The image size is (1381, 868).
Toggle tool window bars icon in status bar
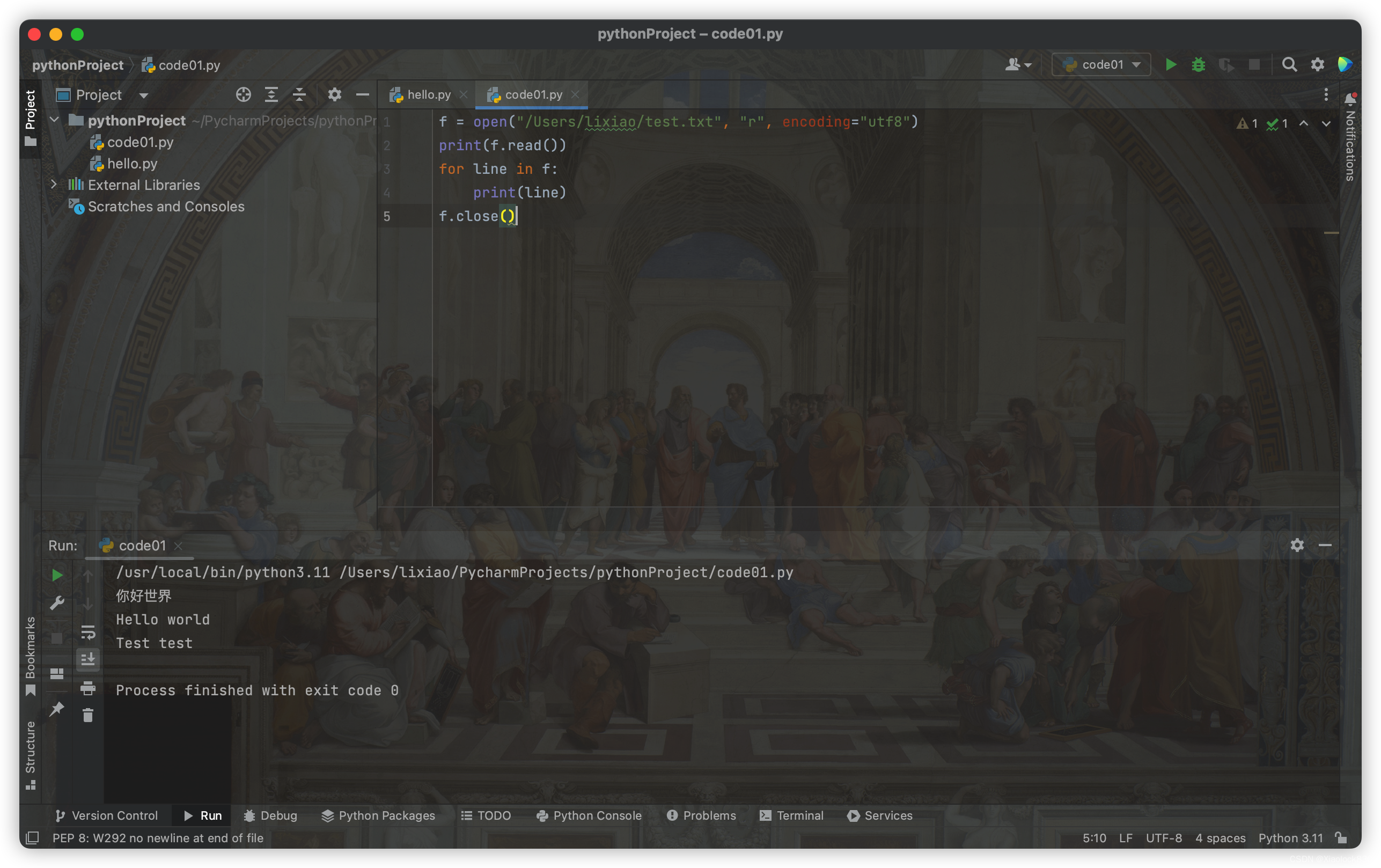tap(33, 838)
